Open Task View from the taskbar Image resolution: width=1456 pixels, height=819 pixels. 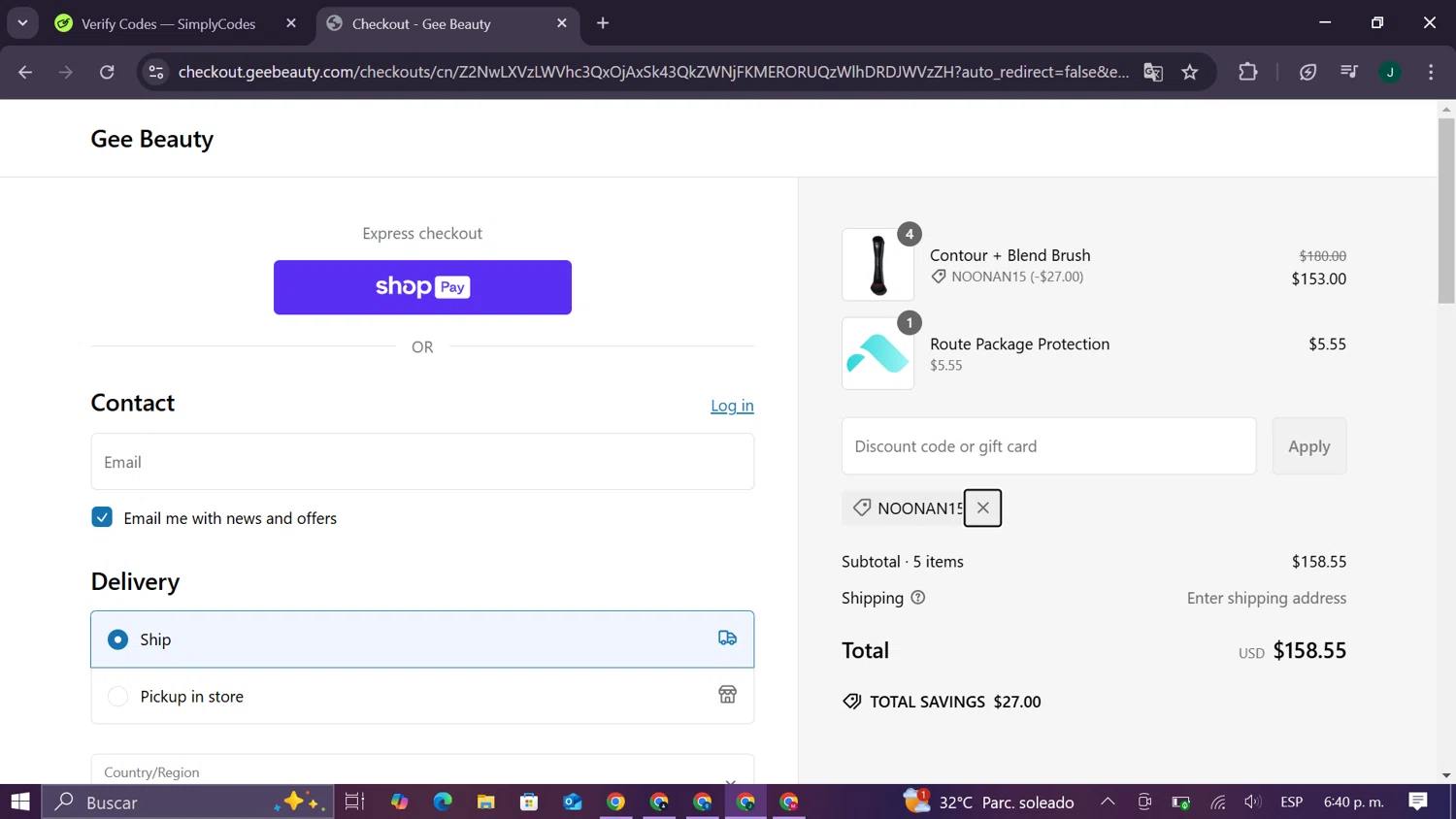point(354,802)
